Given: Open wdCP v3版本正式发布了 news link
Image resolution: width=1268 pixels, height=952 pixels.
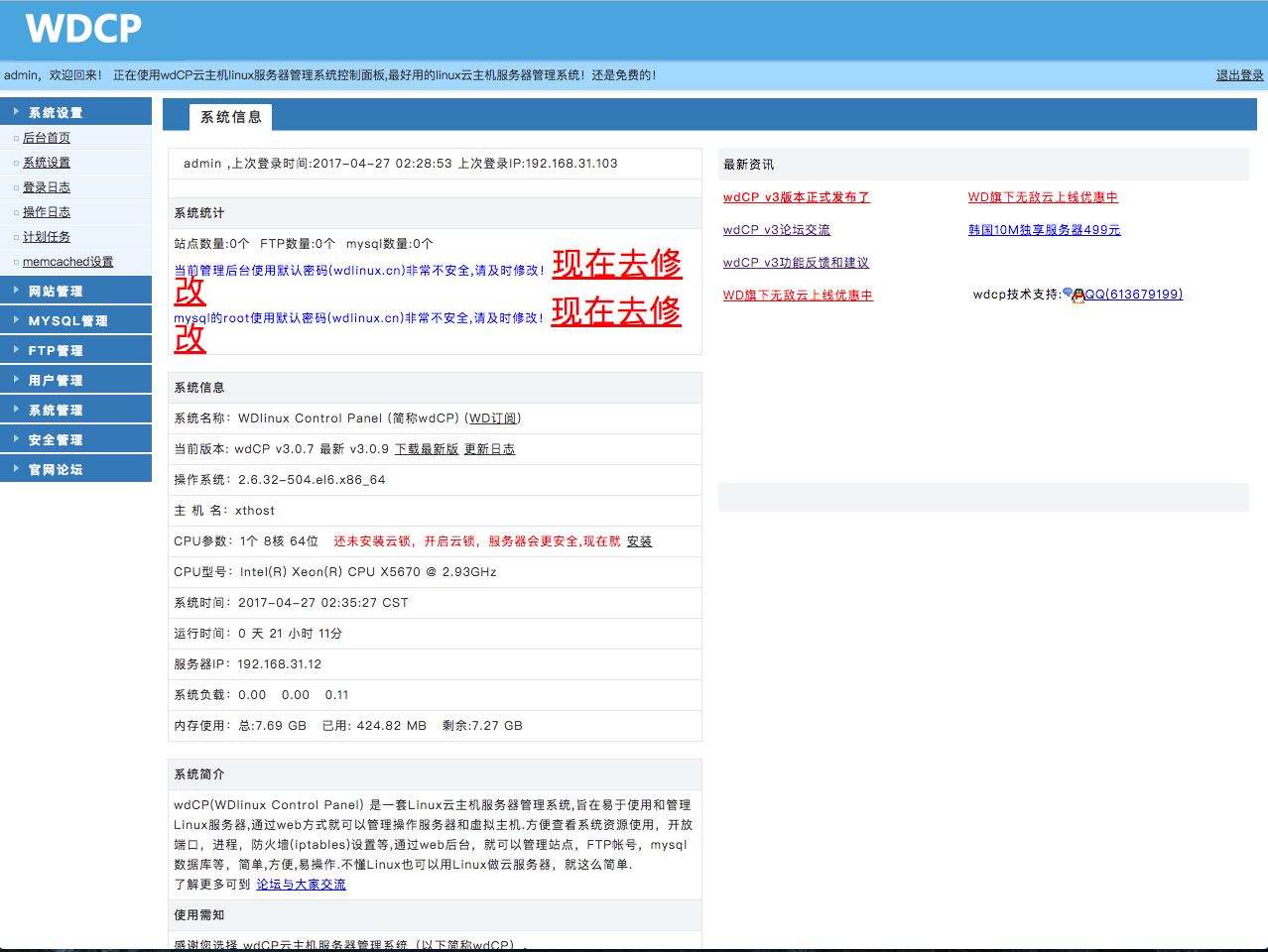Looking at the screenshot, I should pyautogui.click(x=796, y=197).
